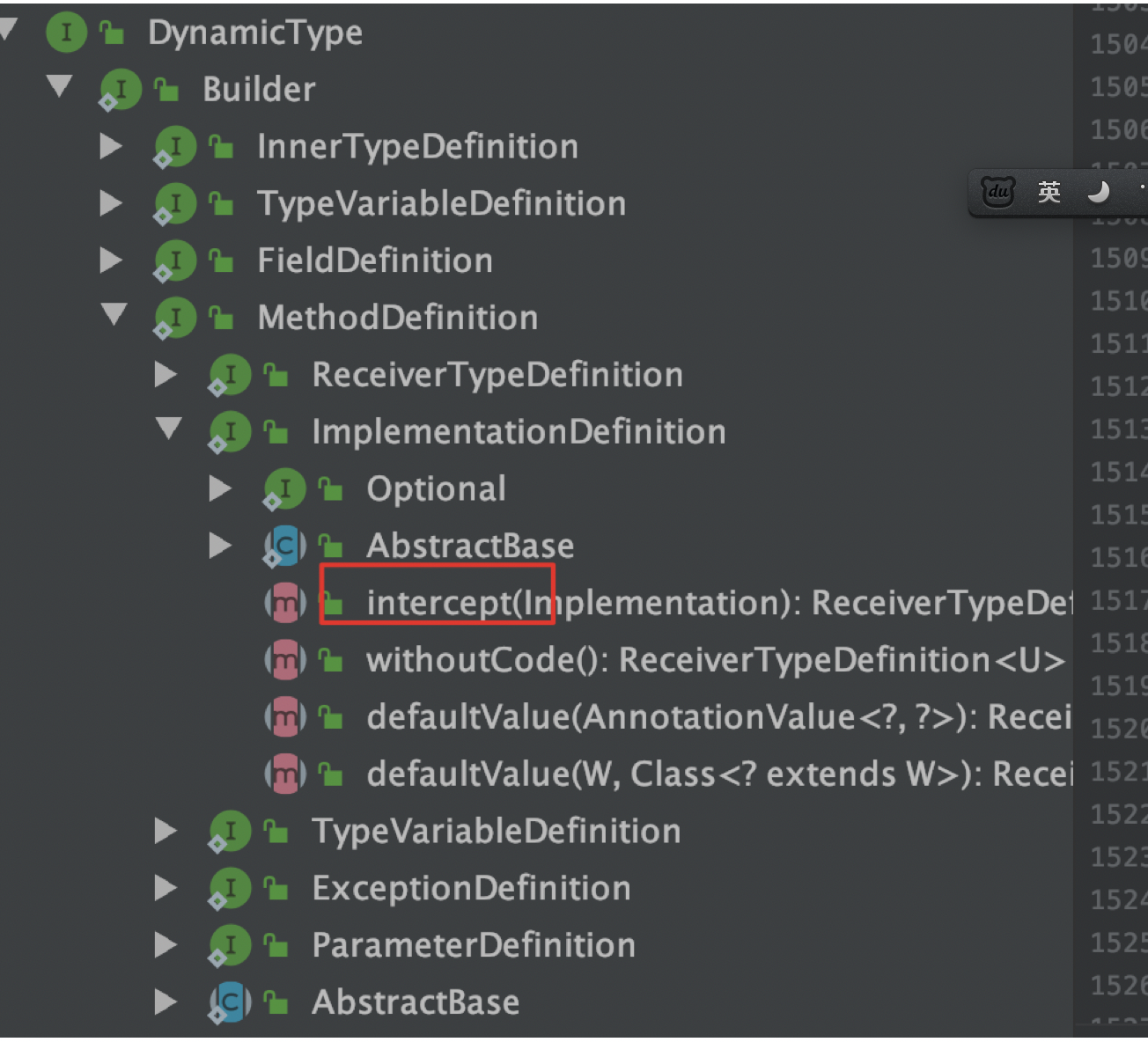Collapse the ImplementationDefinition node
The height and width of the screenshot is (1042, 1148).
click(168, 429)
